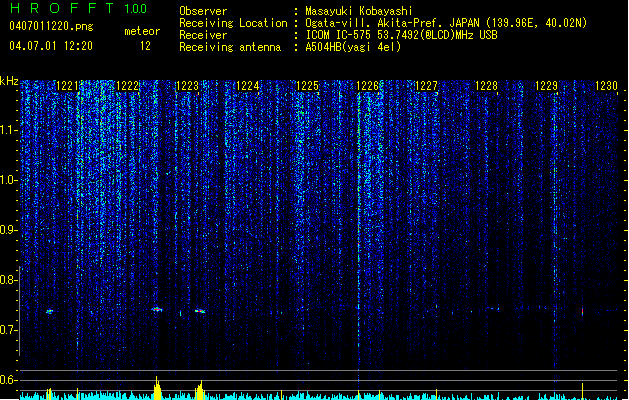This screenshot has height=400, width=629.
Task: Click the 1229 time marker
Action: 546,86
